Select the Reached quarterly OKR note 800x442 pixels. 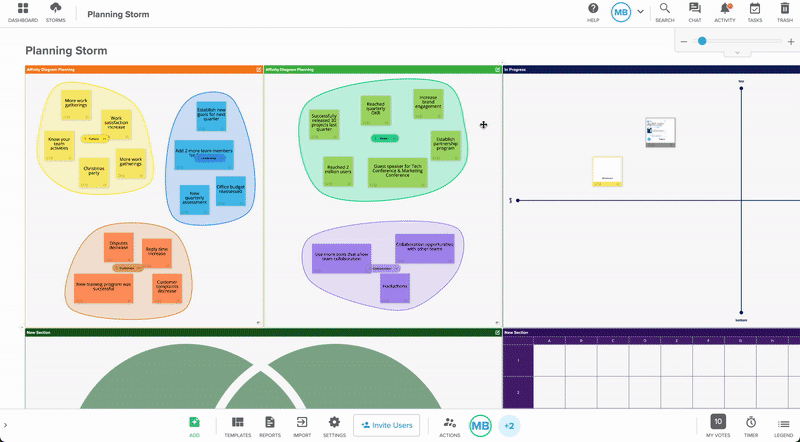(x=376, y=110)
